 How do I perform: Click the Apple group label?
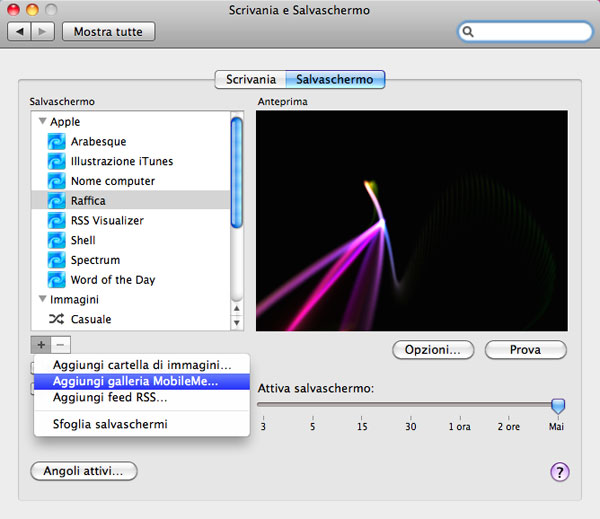coord(65,121)
